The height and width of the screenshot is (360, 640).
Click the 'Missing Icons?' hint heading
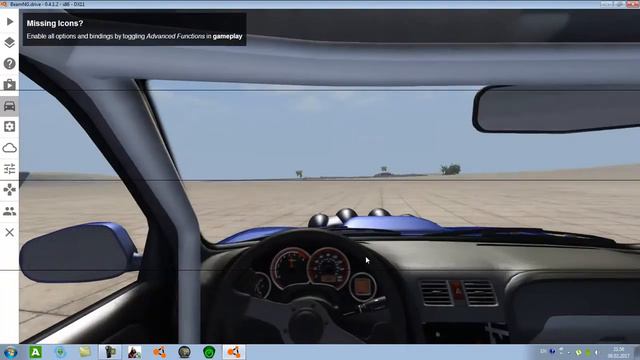pyautogui.click(x=55, y=23)
